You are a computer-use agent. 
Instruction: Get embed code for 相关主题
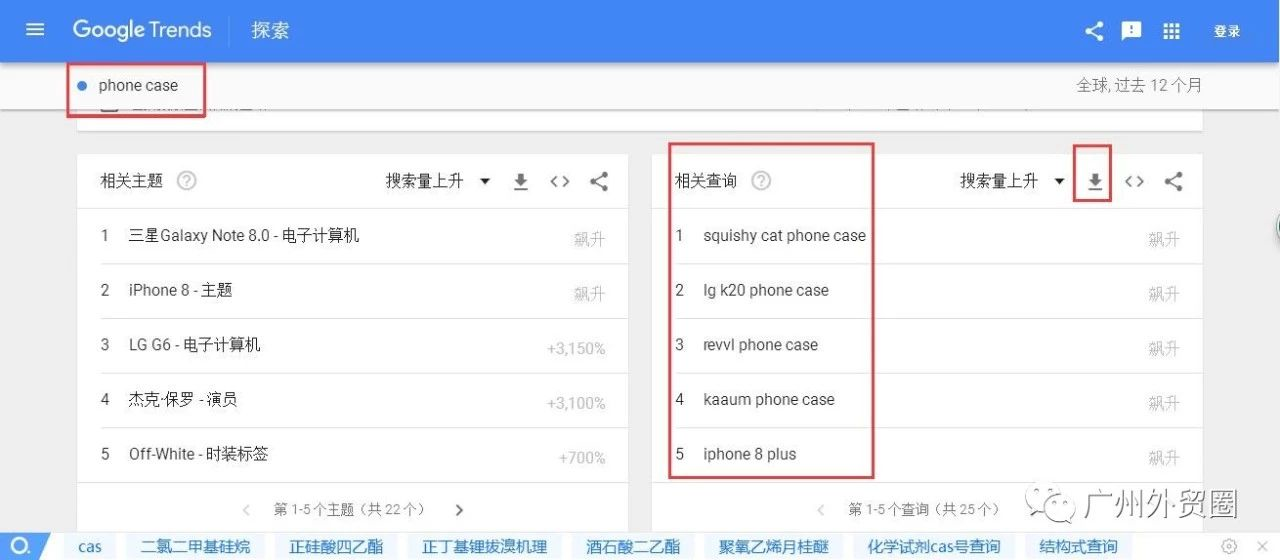coord(560,182)
